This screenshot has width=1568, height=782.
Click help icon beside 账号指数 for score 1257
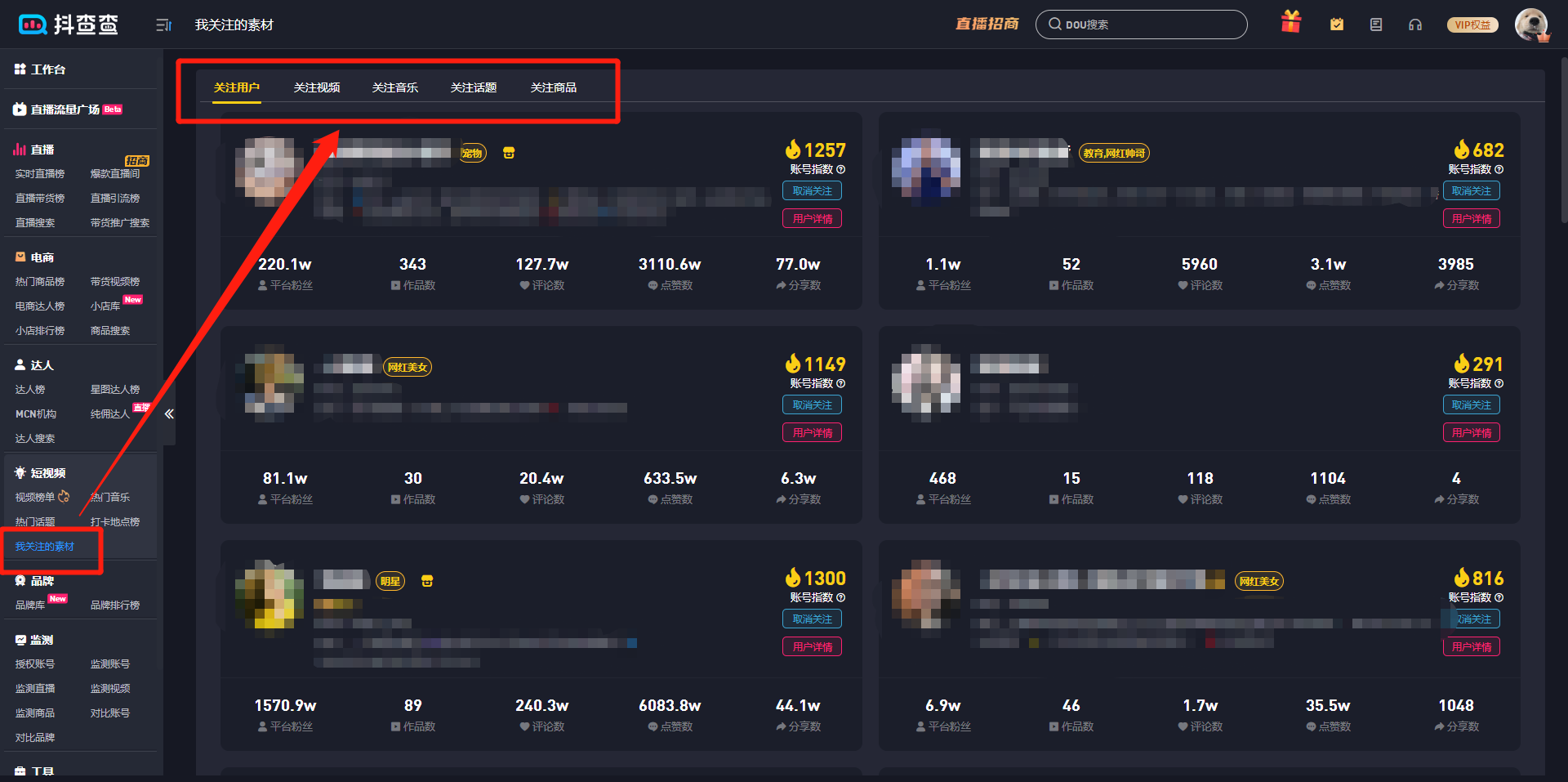tap(841, 170)
